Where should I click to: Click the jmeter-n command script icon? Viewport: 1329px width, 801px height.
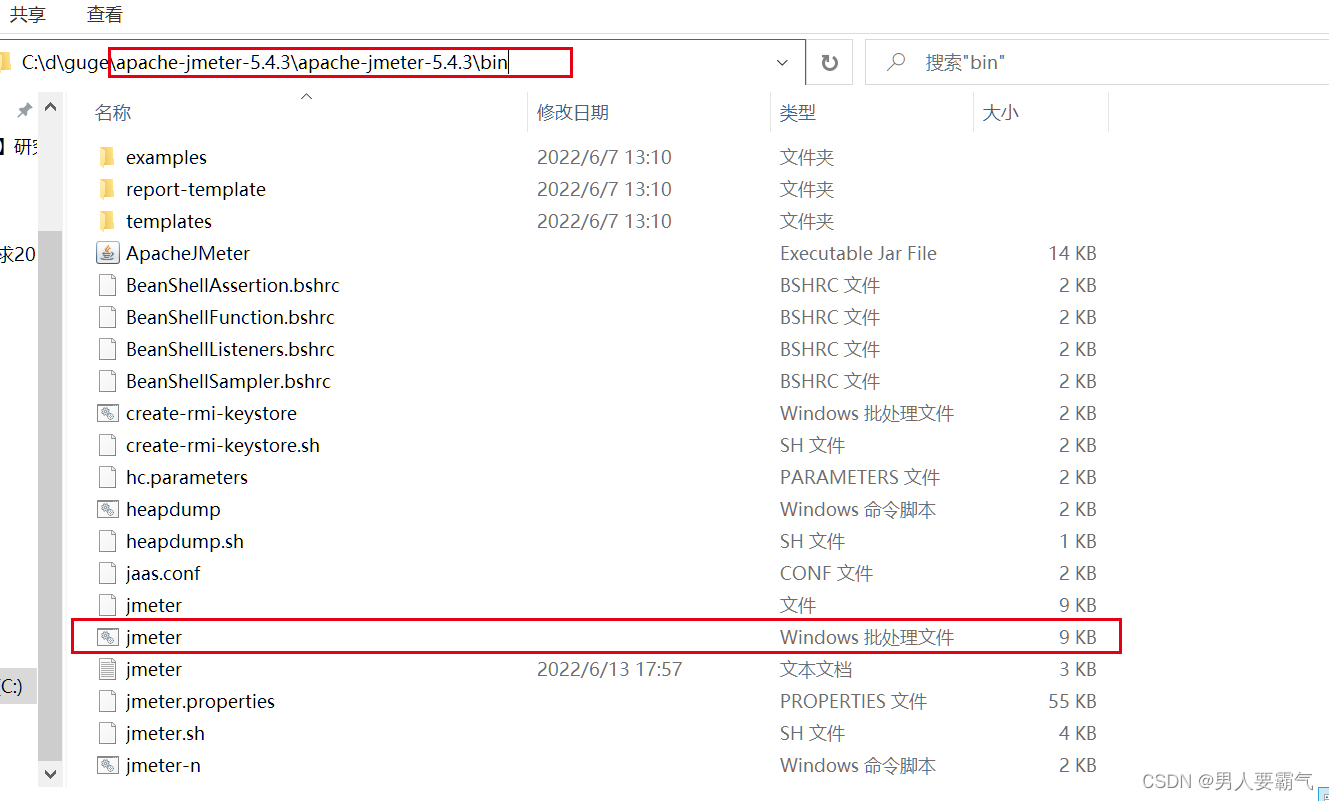(x=108, y=765)
